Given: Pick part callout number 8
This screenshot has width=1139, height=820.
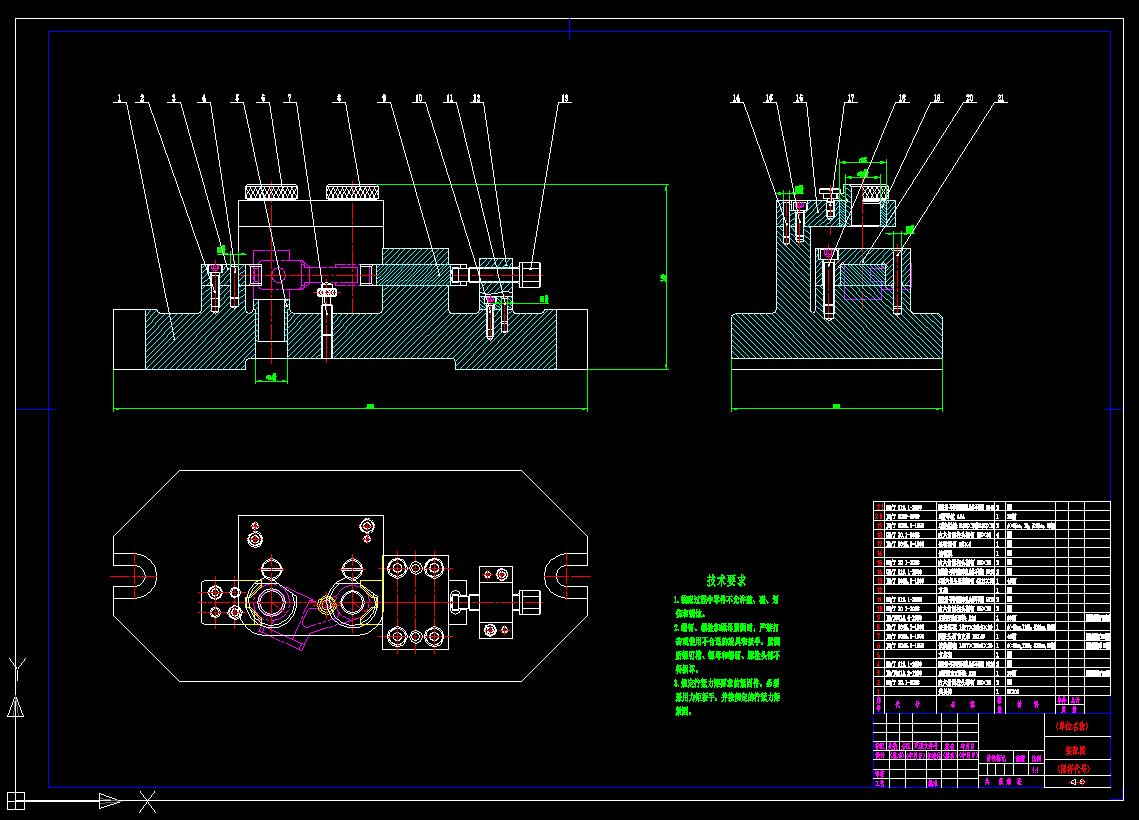Looking at the screenshot, I should click(339, 98).
